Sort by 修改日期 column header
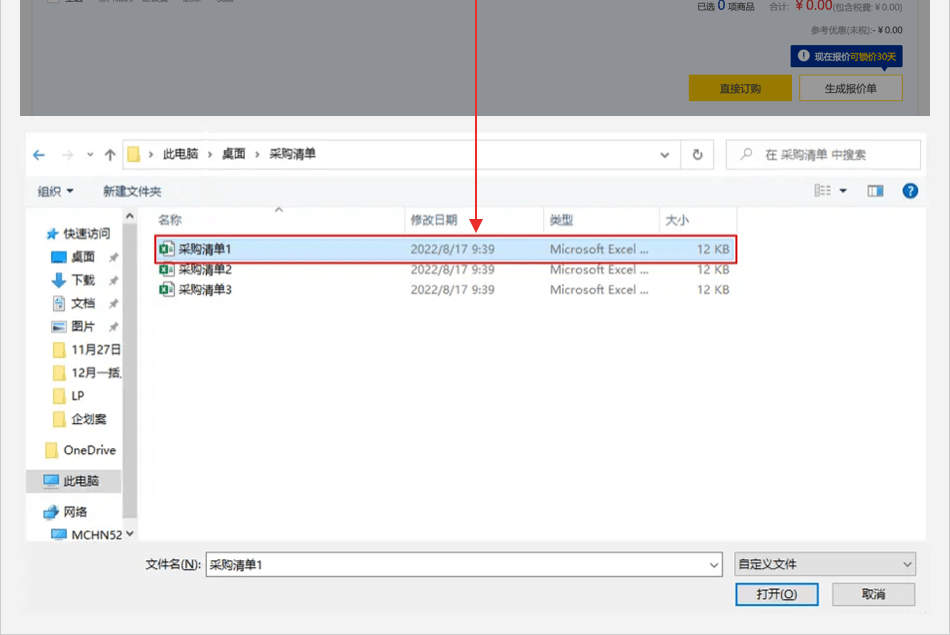950x635 pixels. pos(433,220)
